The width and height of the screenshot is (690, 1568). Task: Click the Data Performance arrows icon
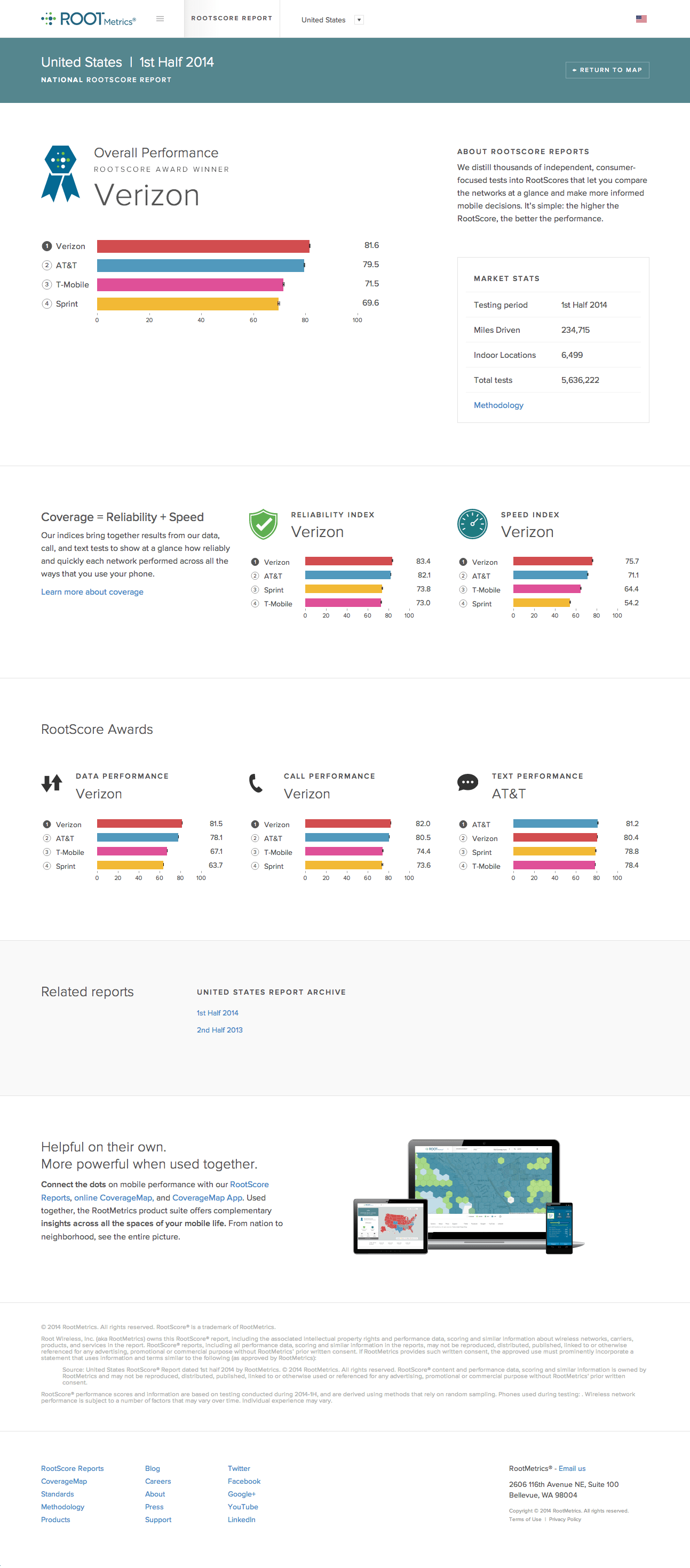coord(52,783)
